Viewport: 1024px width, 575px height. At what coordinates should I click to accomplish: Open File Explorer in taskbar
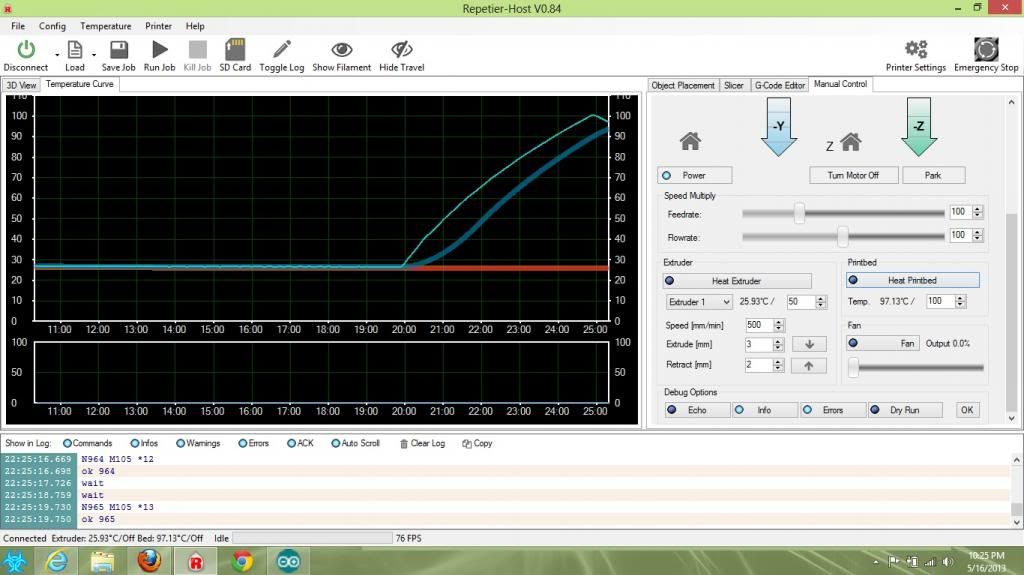102,561
